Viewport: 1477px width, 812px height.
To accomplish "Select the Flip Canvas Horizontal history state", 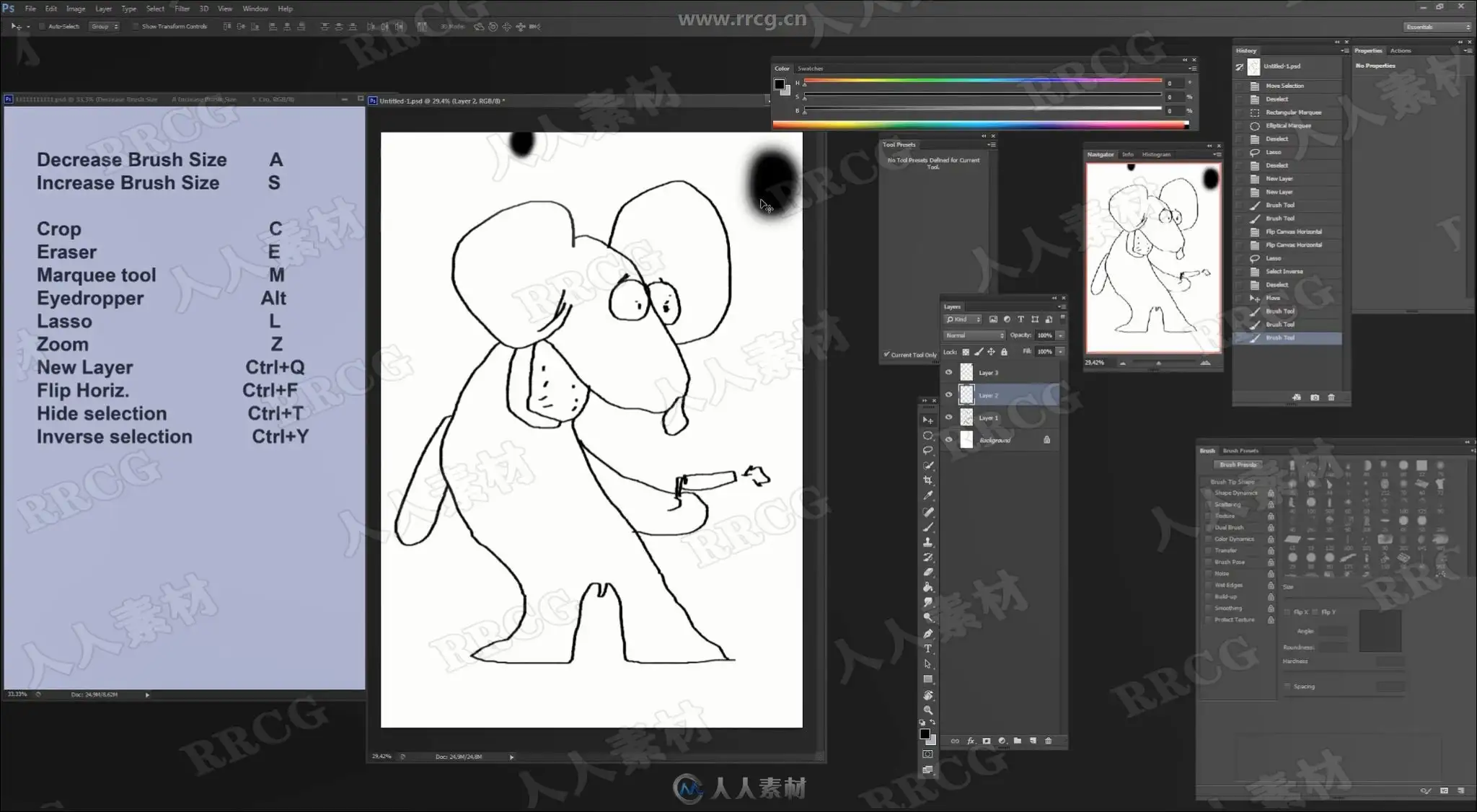I will click(1293, 231).
